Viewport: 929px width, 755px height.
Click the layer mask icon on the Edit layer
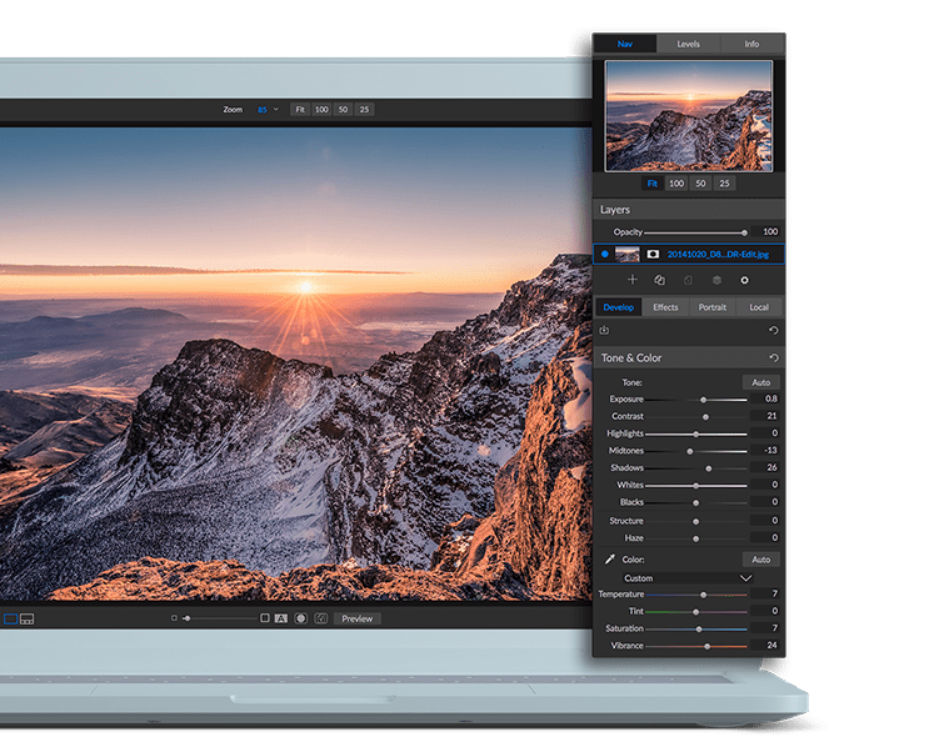point(651,254)
